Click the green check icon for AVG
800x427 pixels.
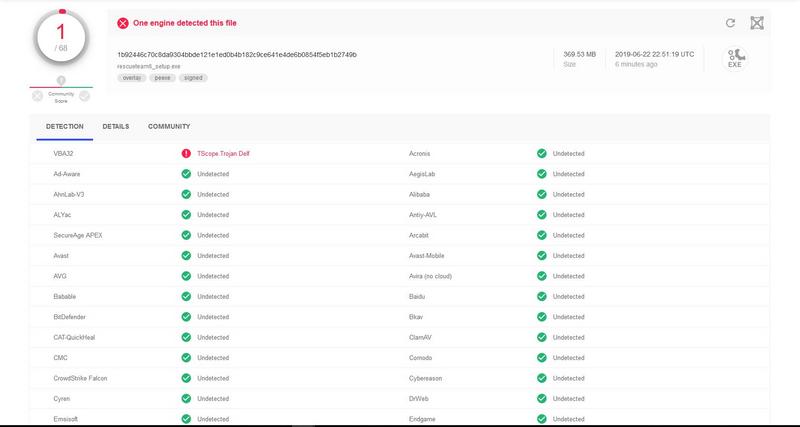186,276
